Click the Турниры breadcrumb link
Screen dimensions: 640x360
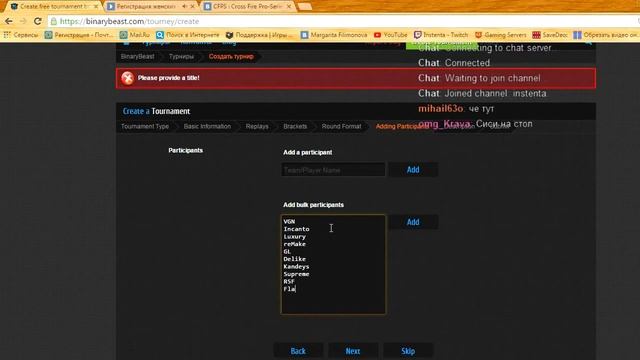182,57
